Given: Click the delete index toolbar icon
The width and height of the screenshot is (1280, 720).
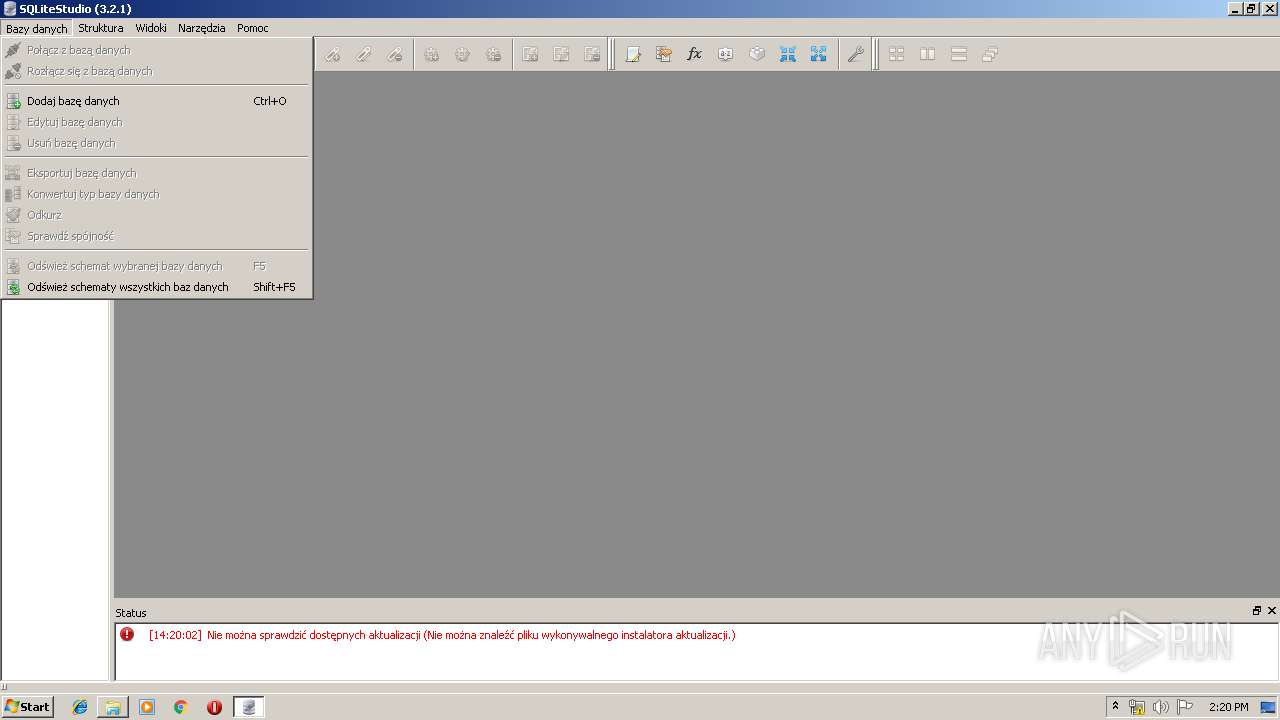Looking at the screenshot, I should (395, 55).
